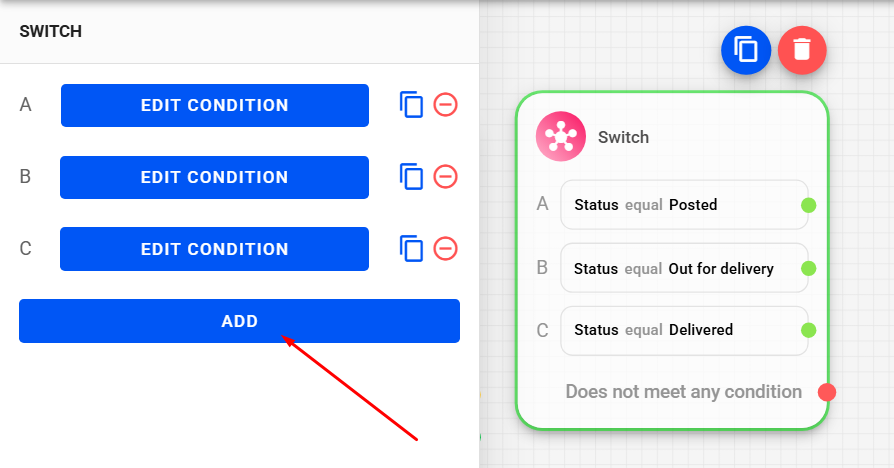This screenshot has height=468, width=894.
Task: Click the pink Switch node icon
Action: pyautogui.click(x=561, y=137)
